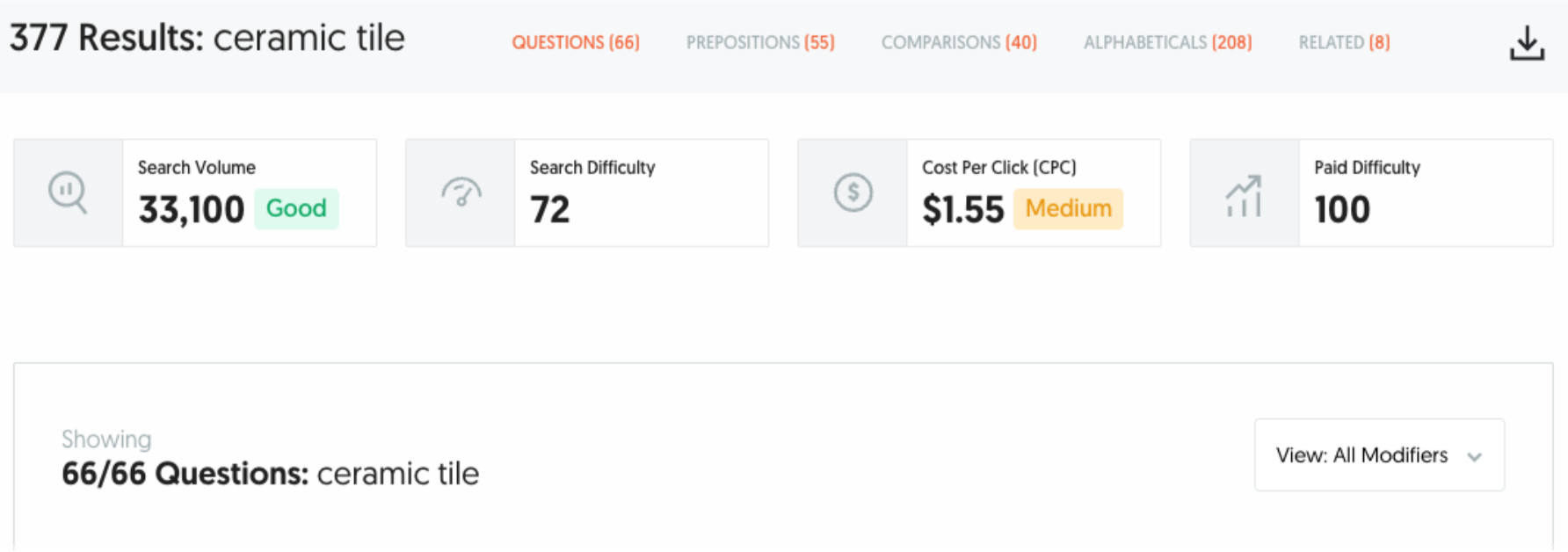Click the Search Difficulty gauge icon
The height and width of the screenshot is (552, 1568).
tap(461, 192)
